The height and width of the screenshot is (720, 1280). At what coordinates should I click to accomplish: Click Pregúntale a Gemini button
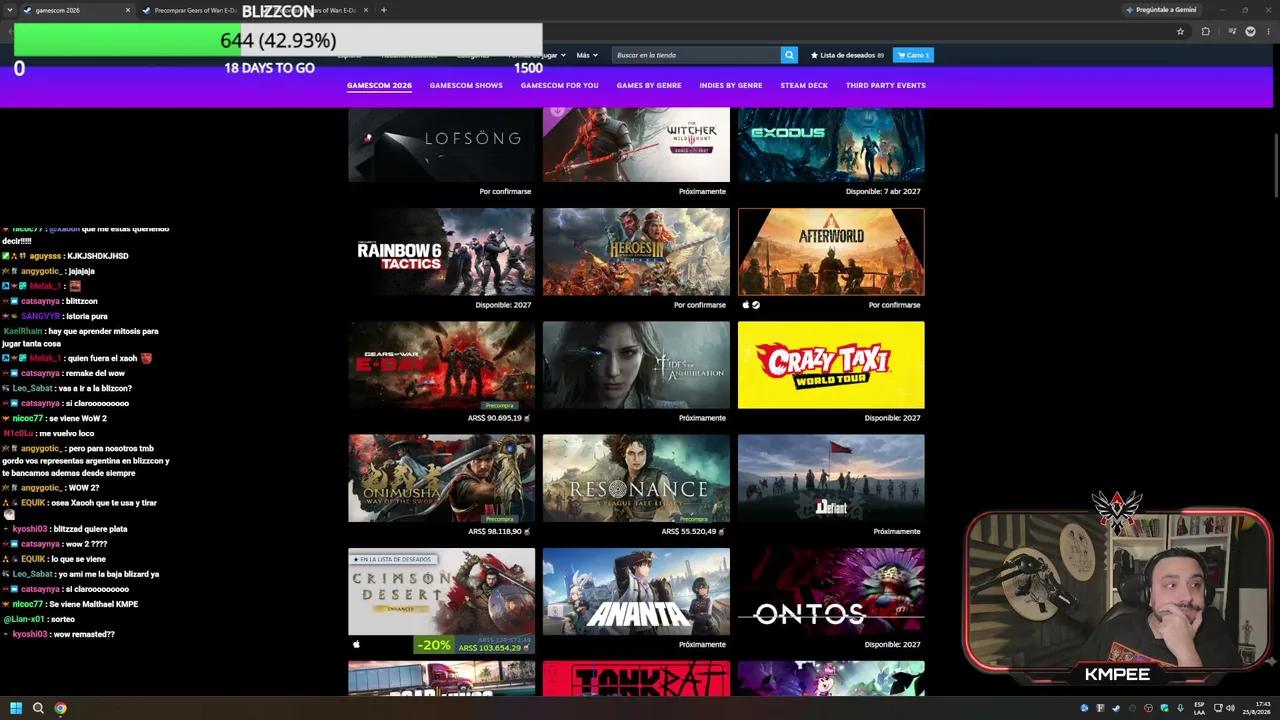point(1160,10)
